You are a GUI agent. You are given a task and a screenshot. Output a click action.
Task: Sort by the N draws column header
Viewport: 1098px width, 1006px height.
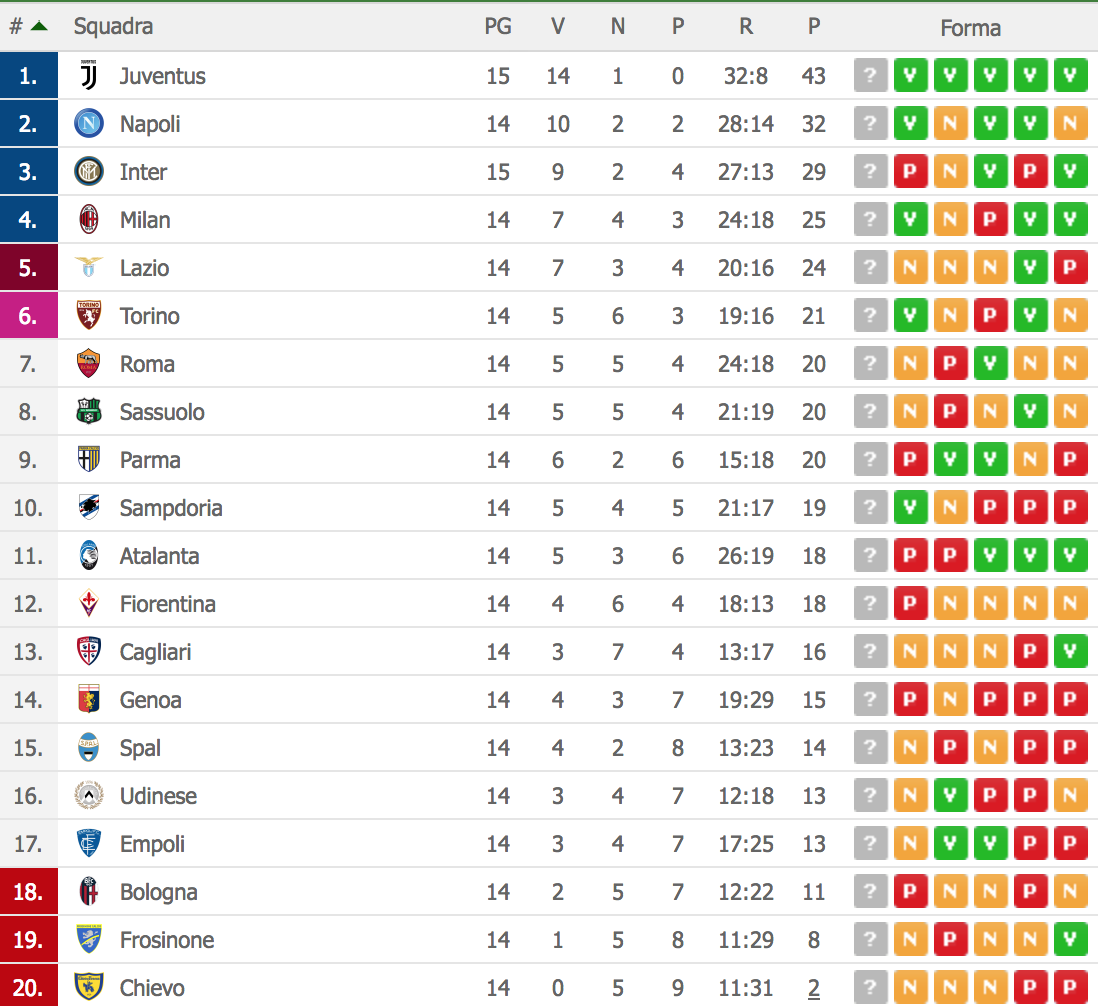pos(618,27)
